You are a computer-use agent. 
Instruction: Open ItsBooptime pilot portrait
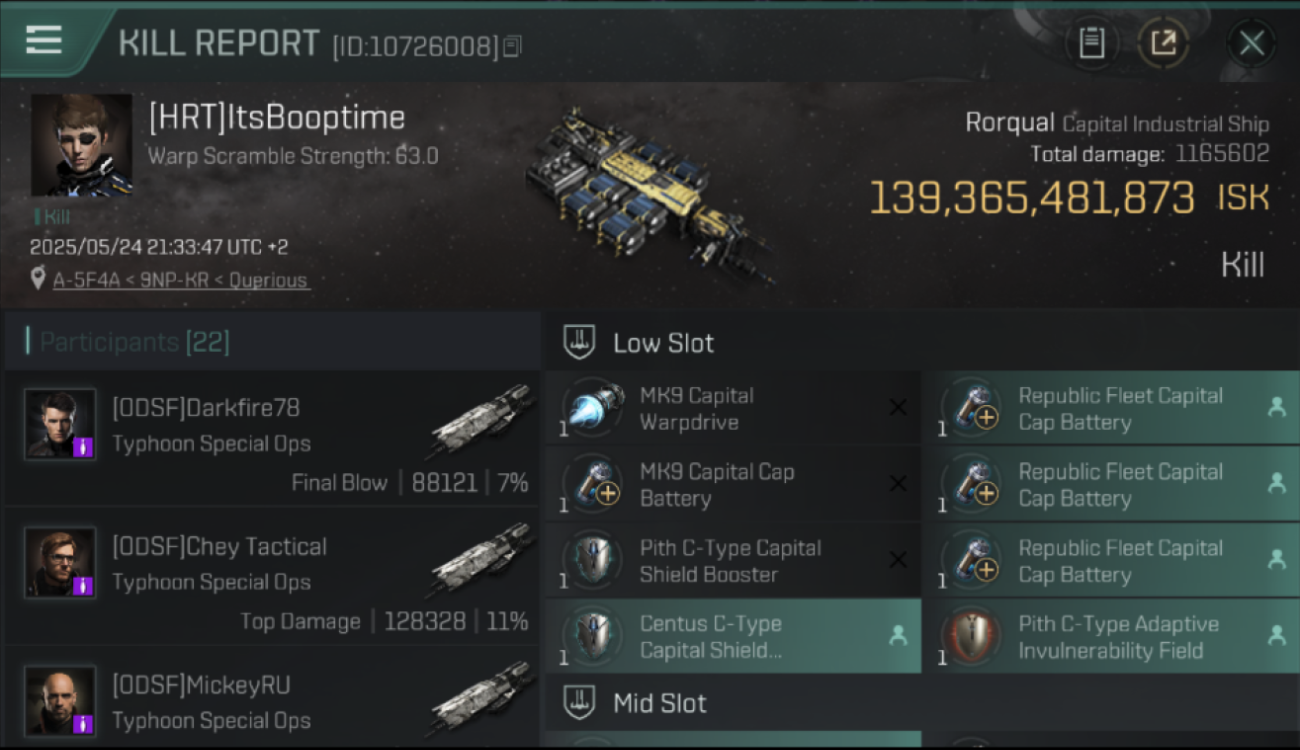tap(82, 145)
